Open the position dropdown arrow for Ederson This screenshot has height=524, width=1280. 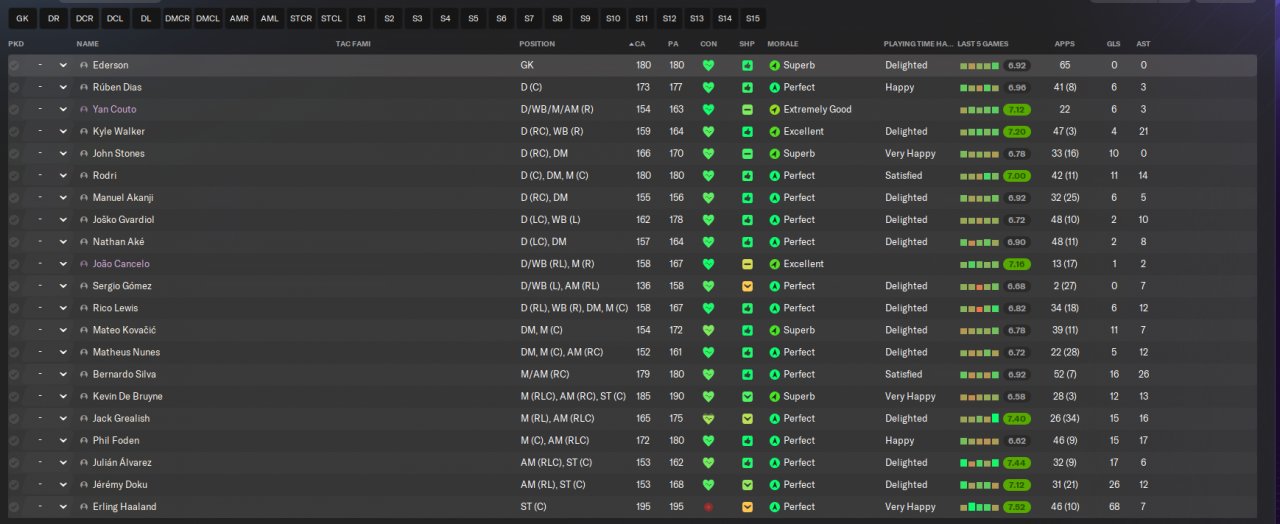click(x=63, y=65)
